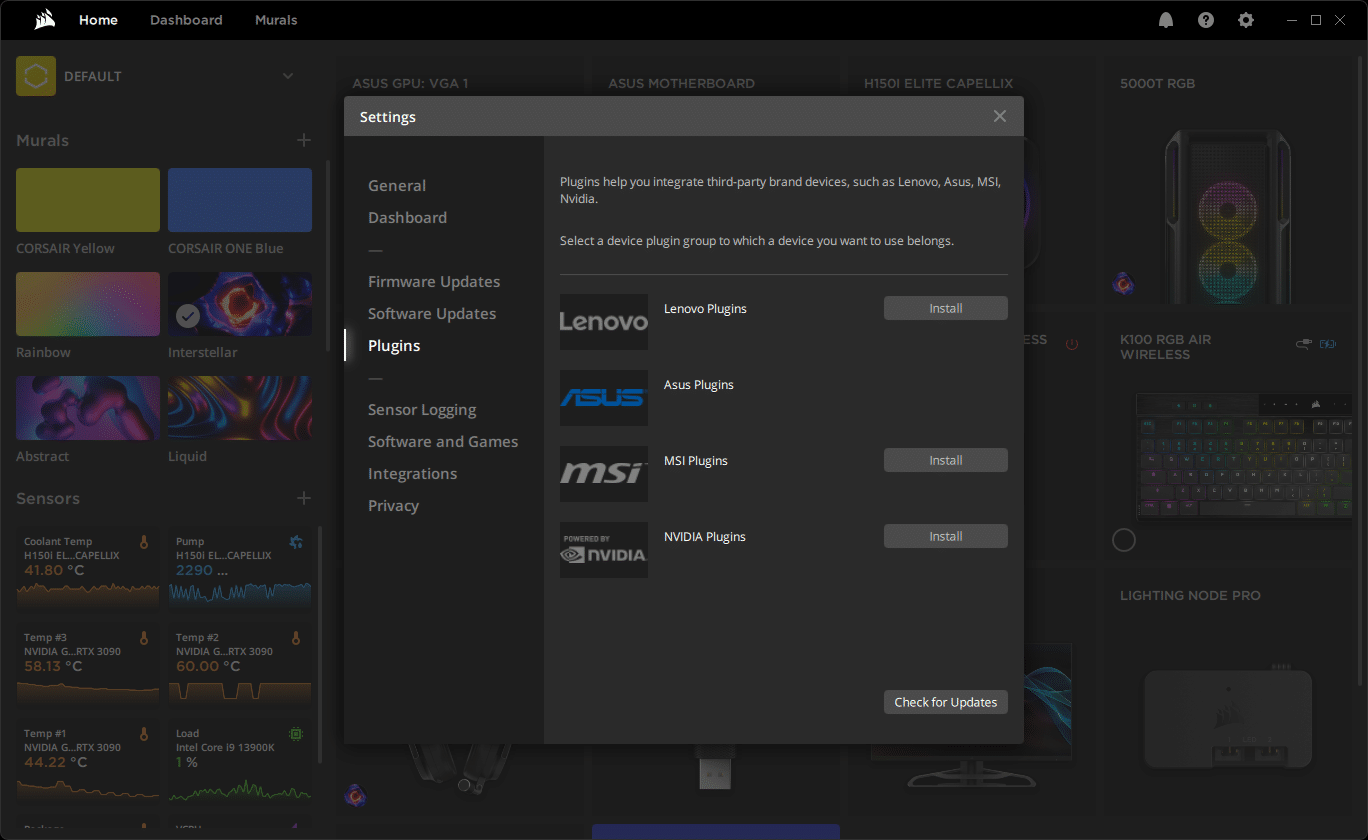The height and width of the screenshot is (840, 1368).
Task: Open Software and Games settings section
Action: pyautogui.click(x=443, y=442)
